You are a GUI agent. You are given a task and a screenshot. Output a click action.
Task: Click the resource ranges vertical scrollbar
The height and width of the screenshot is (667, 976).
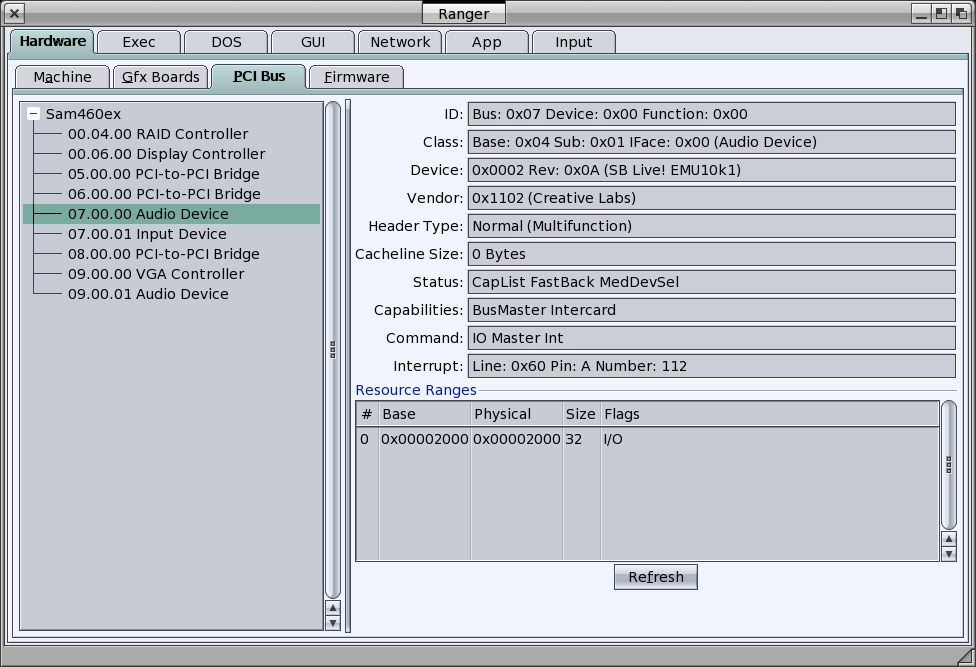pyautogui.click(x=949, y=464)
